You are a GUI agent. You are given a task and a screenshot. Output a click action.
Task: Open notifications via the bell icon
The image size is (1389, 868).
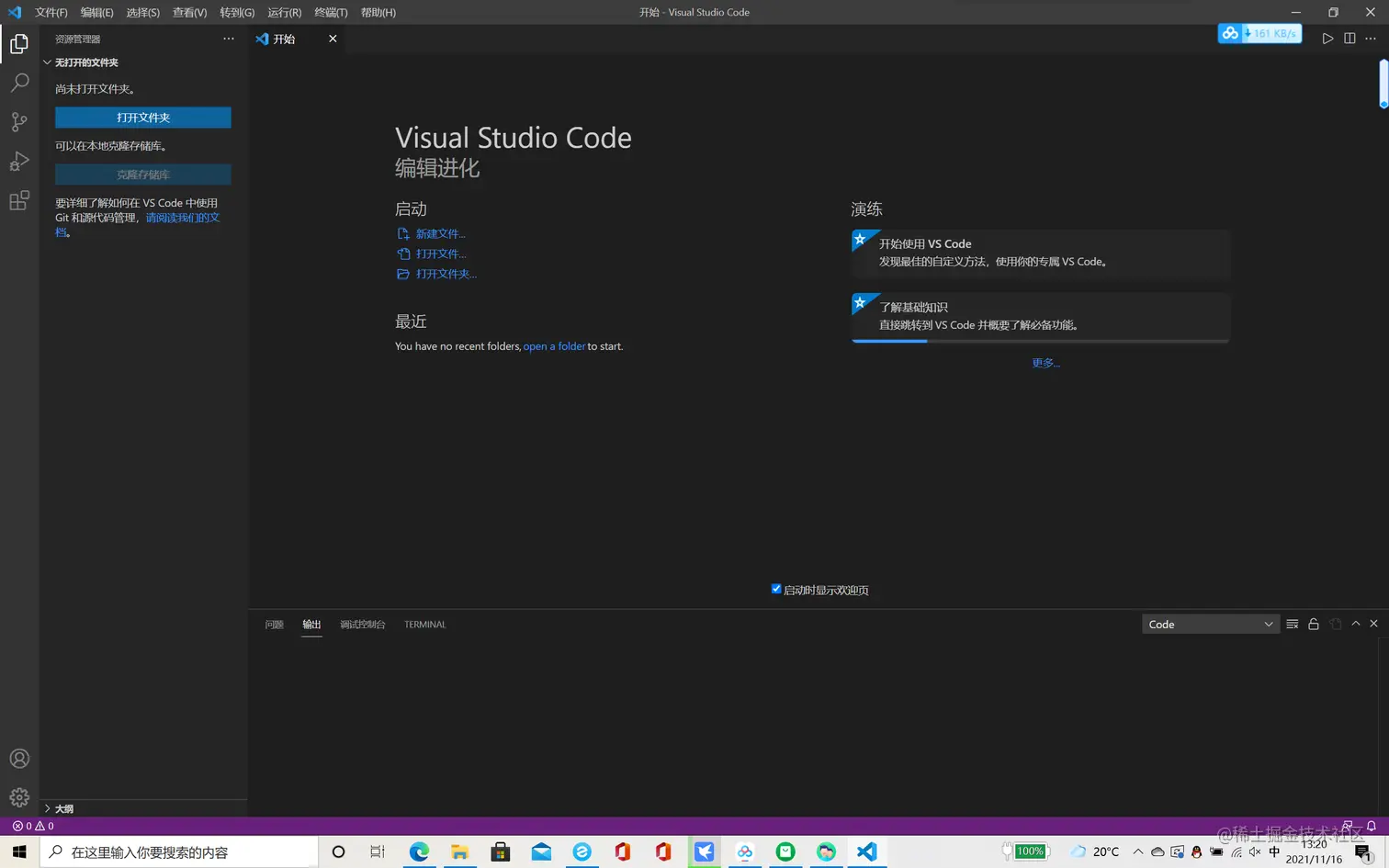pyautogui.click(x=1372, y=826)
